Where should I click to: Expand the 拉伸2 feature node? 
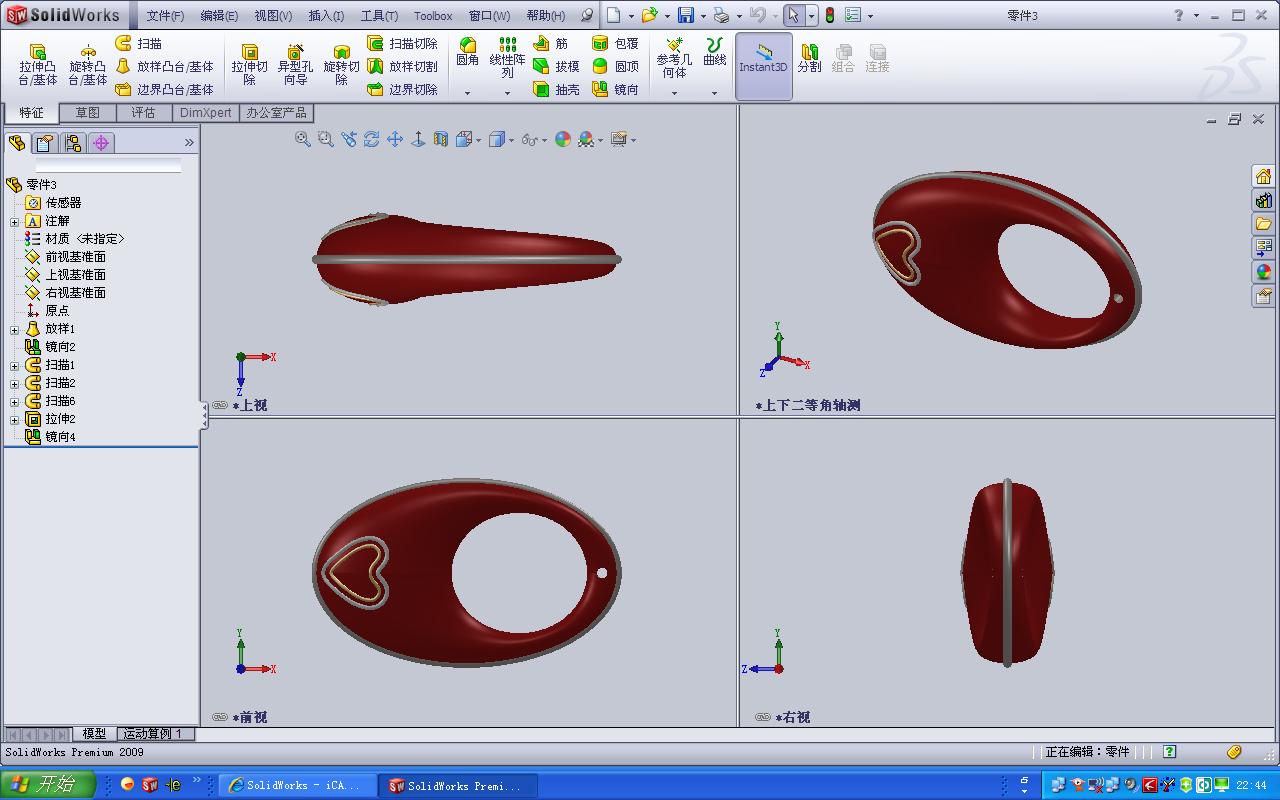[14, 419]
